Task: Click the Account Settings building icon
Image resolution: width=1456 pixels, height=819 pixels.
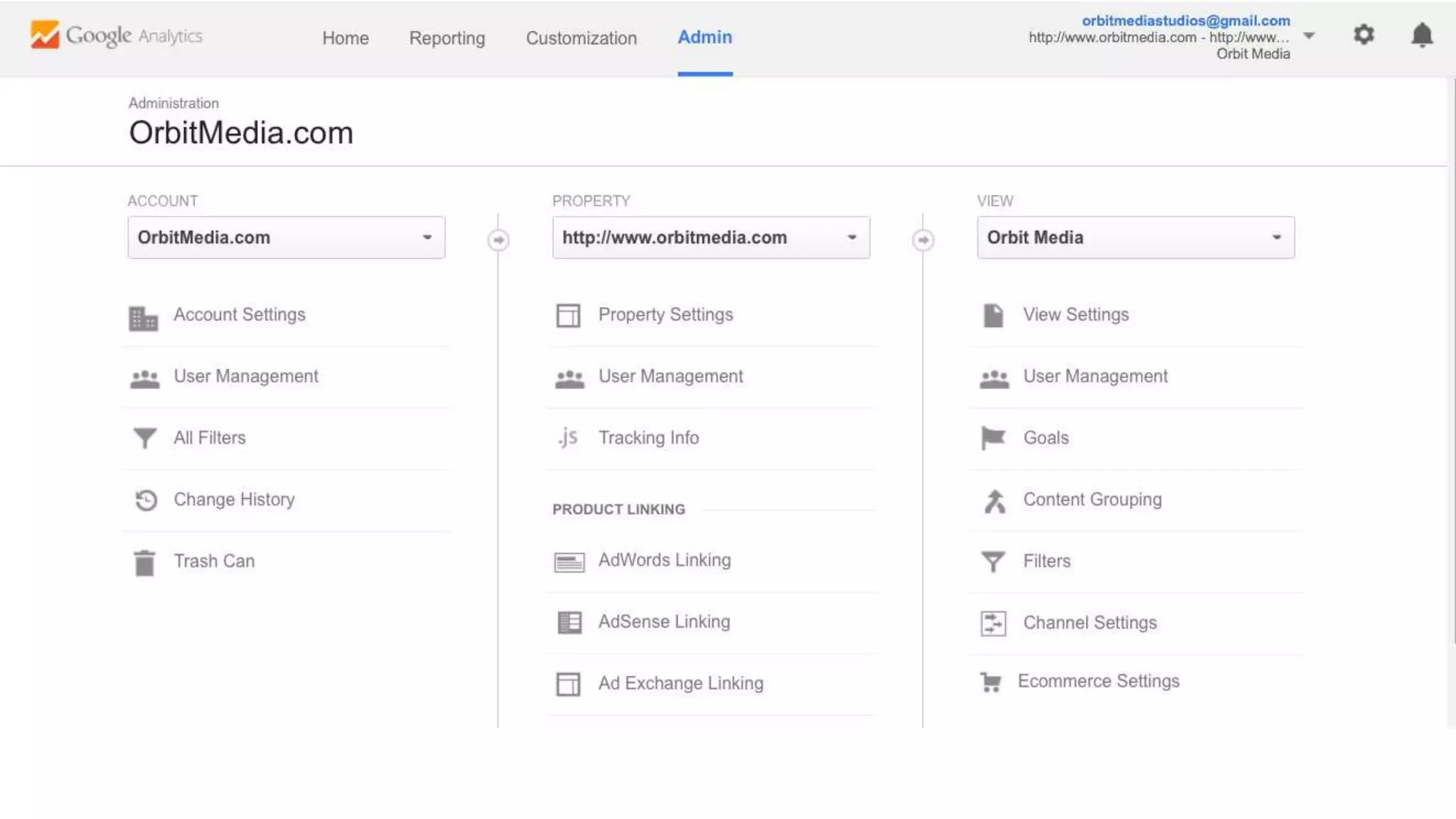Action: pyautogui.click(x=143, y=318)
